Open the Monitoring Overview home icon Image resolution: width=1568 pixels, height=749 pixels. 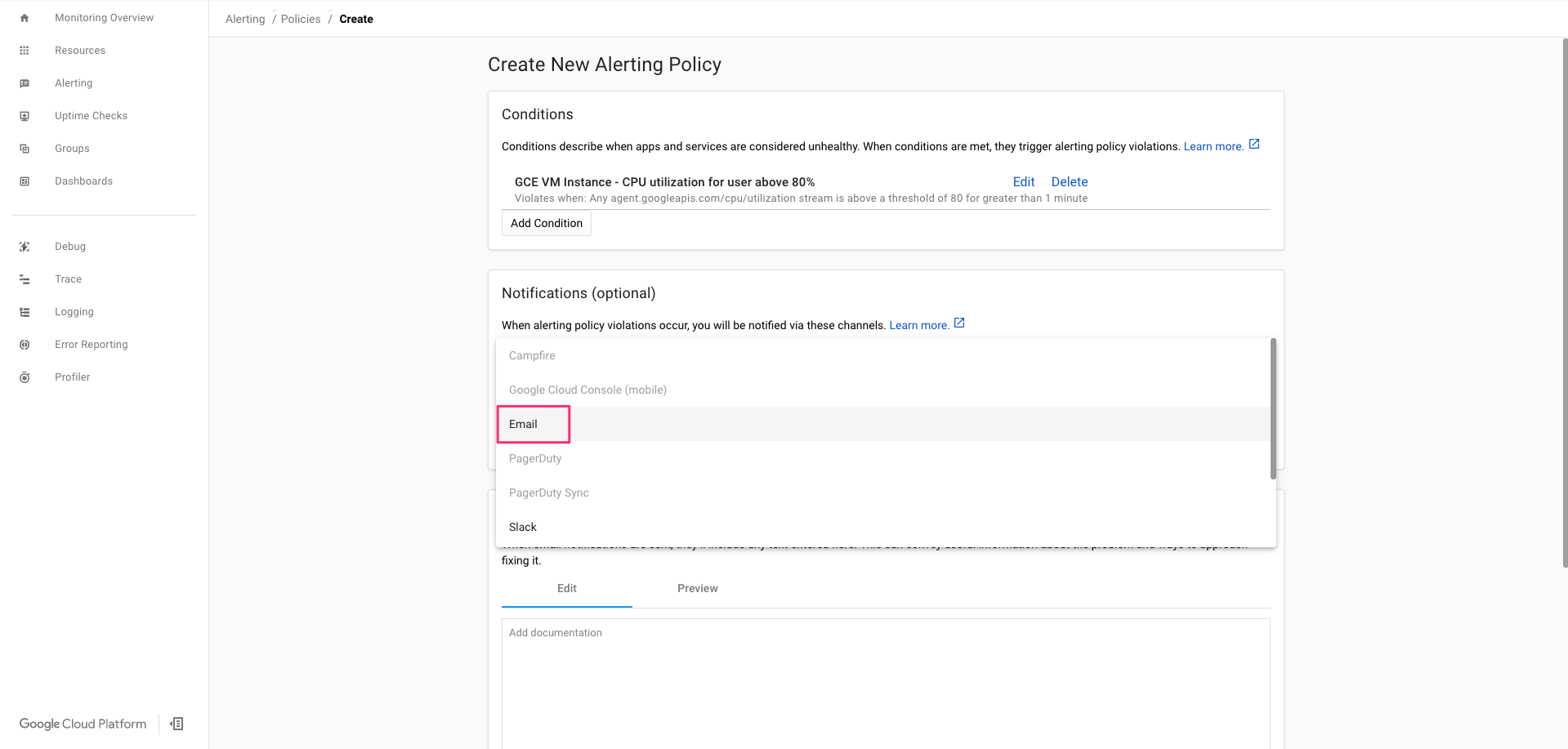click(x=25, y=17)
